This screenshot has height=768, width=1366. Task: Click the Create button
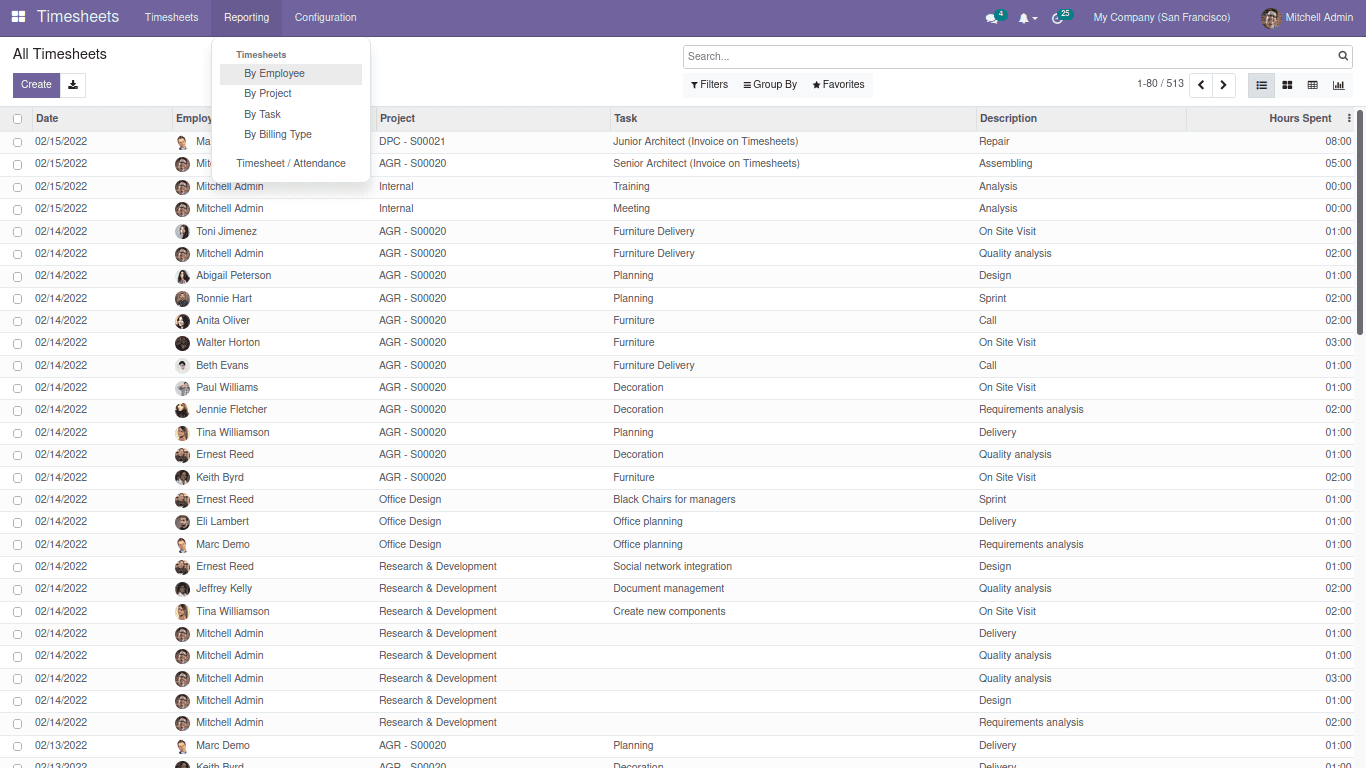36,85
